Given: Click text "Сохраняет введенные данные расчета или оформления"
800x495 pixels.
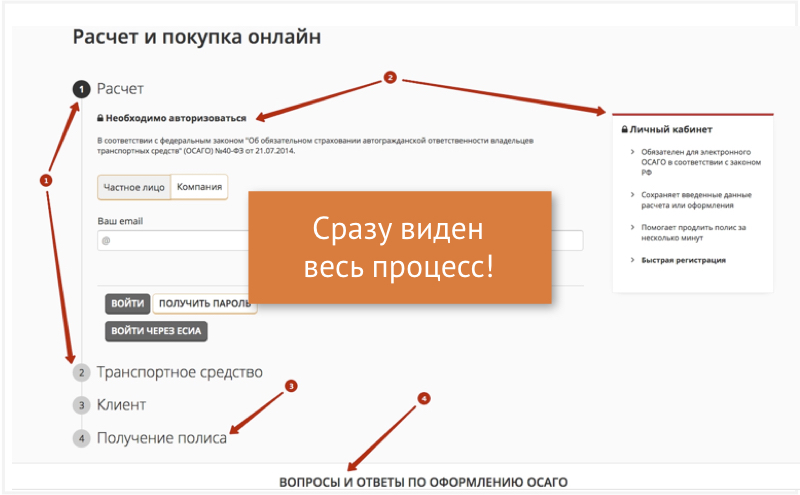Looking at the screenshot, I should coord(696,200).
